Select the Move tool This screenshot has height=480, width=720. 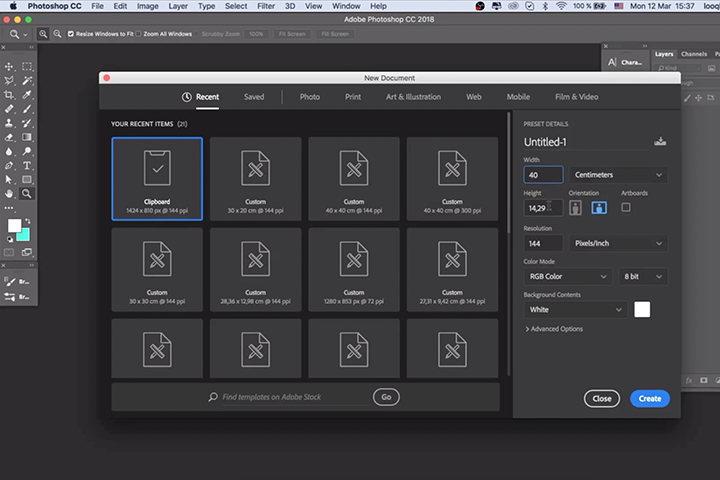pyautogui.click(x=9, y=66)
